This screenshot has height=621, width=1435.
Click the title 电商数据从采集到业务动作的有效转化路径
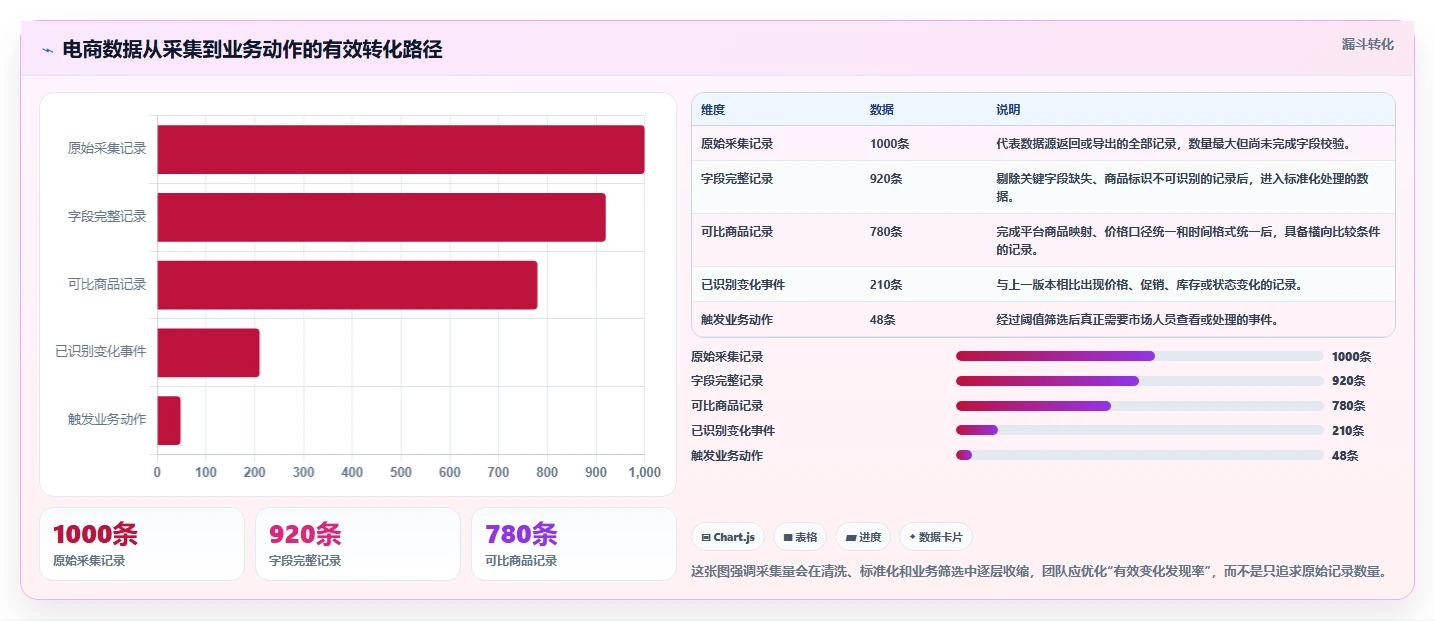[252, 50]
